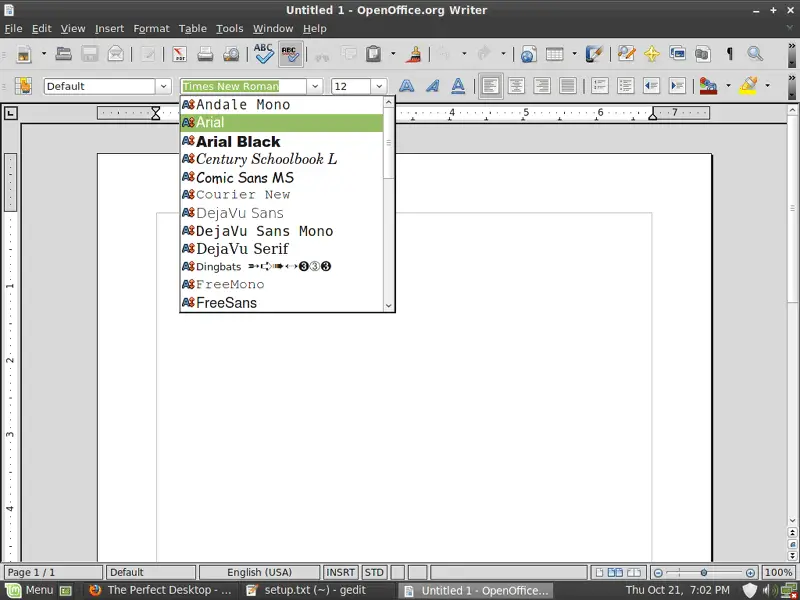Click the English (USA) language field

pos(259,572)
